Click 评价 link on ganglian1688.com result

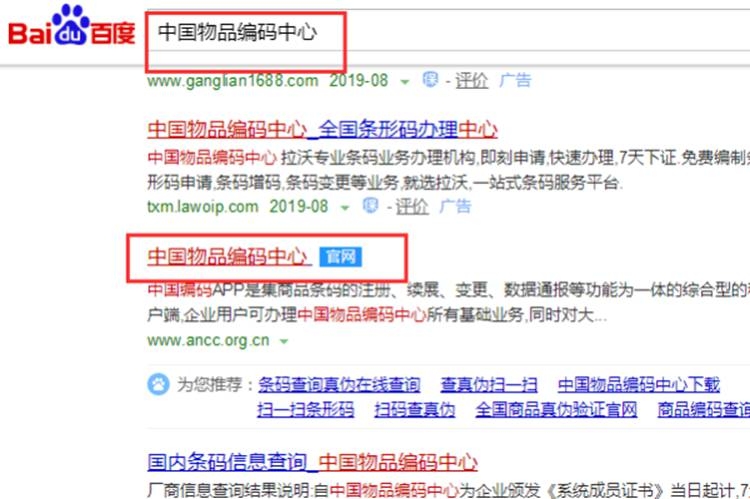click(x=471, y=80)
